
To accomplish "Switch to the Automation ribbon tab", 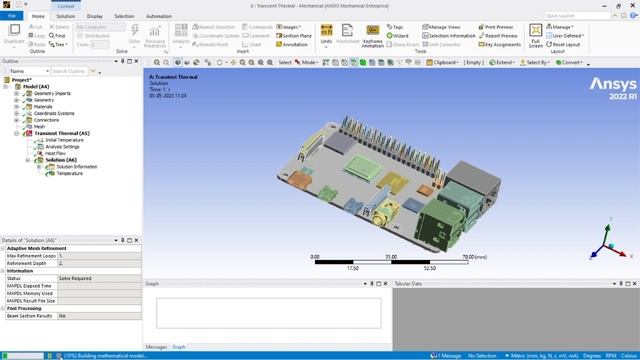I will (x=159, y=16).
